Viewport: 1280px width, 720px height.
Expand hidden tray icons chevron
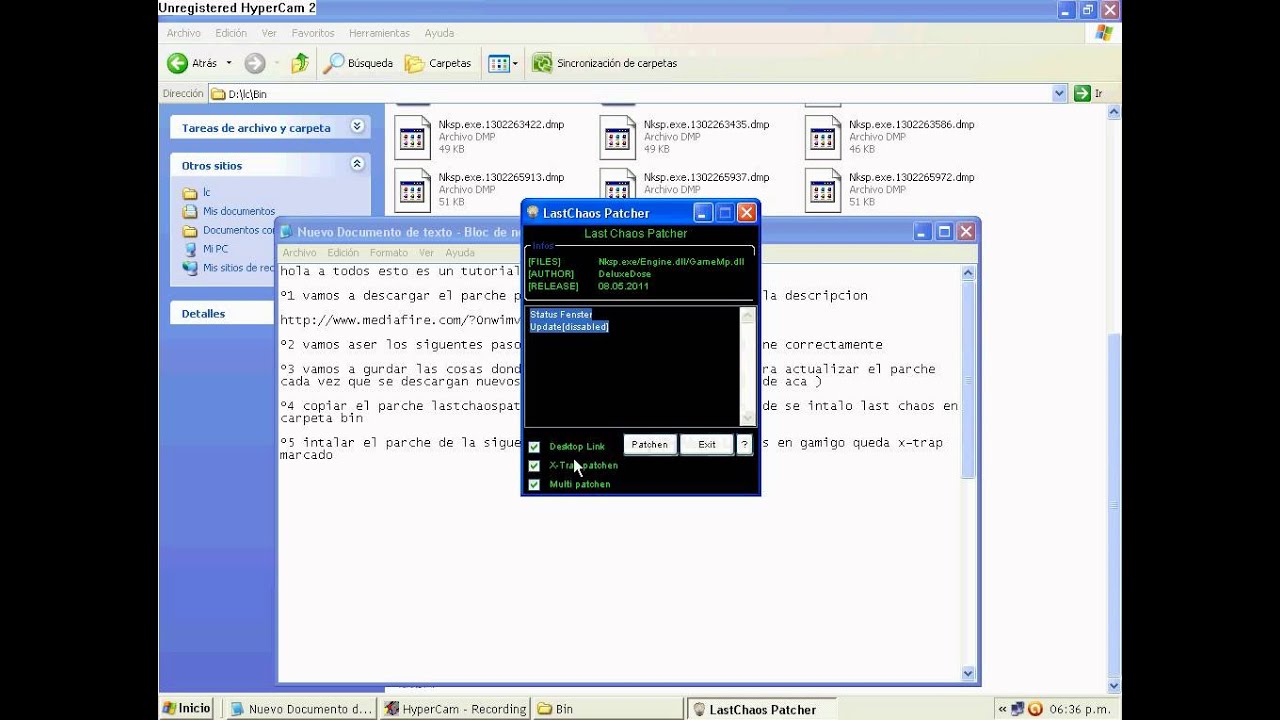[1001, 709]
